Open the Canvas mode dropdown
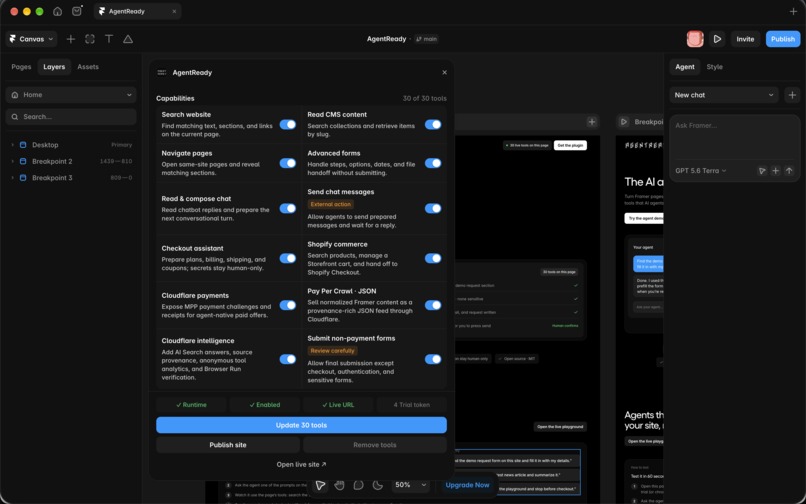806x504 pixels. [31, 39]
